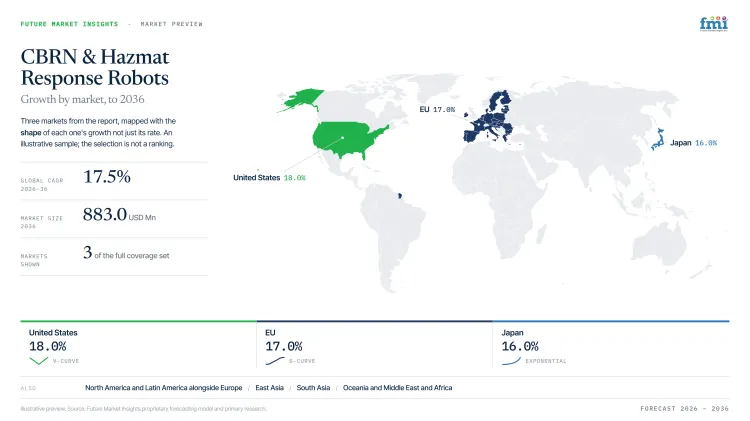Click the 'Market Size 2036' label
This screenshot has width=750, height=421.
click(x=42, y=222)
